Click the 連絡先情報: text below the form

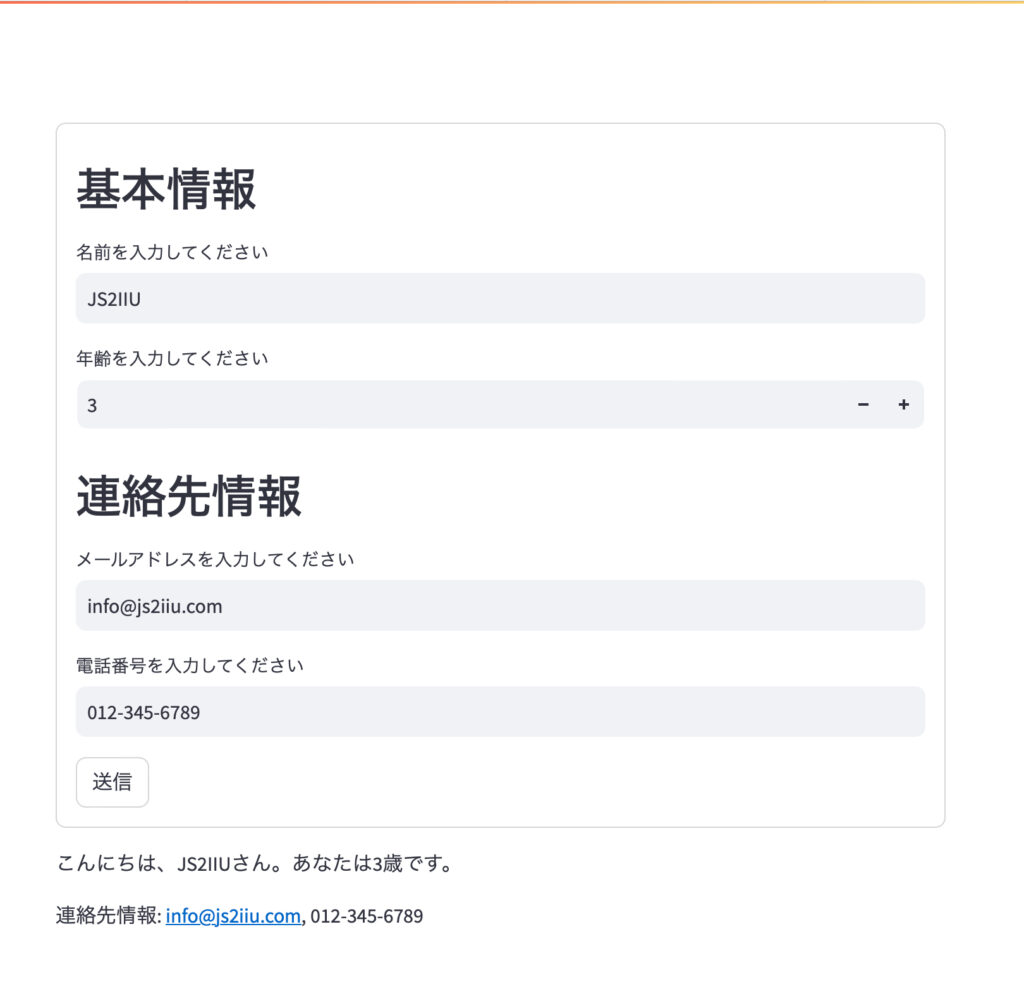pos(108,915)
